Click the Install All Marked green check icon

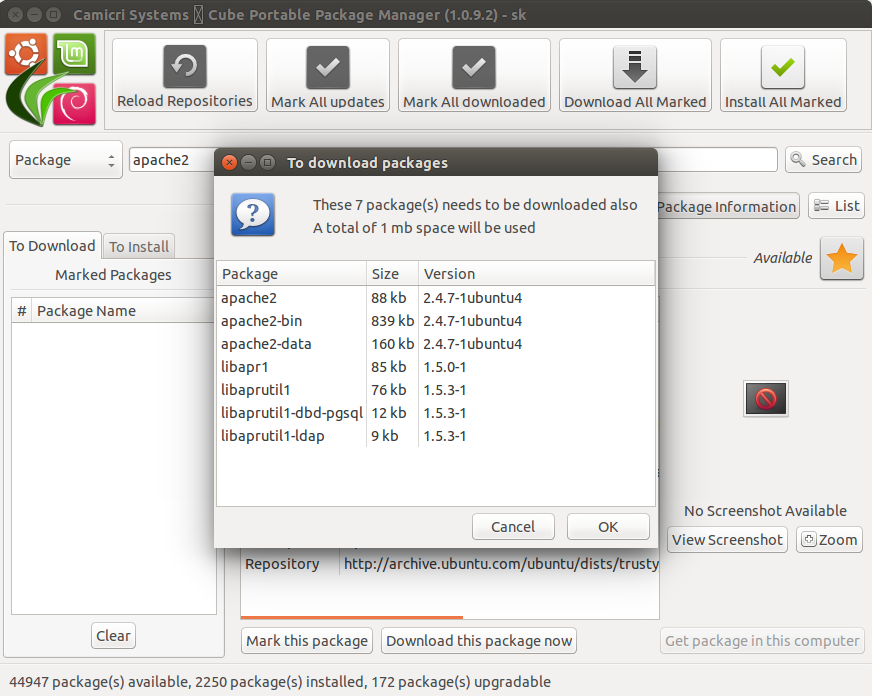783,67
